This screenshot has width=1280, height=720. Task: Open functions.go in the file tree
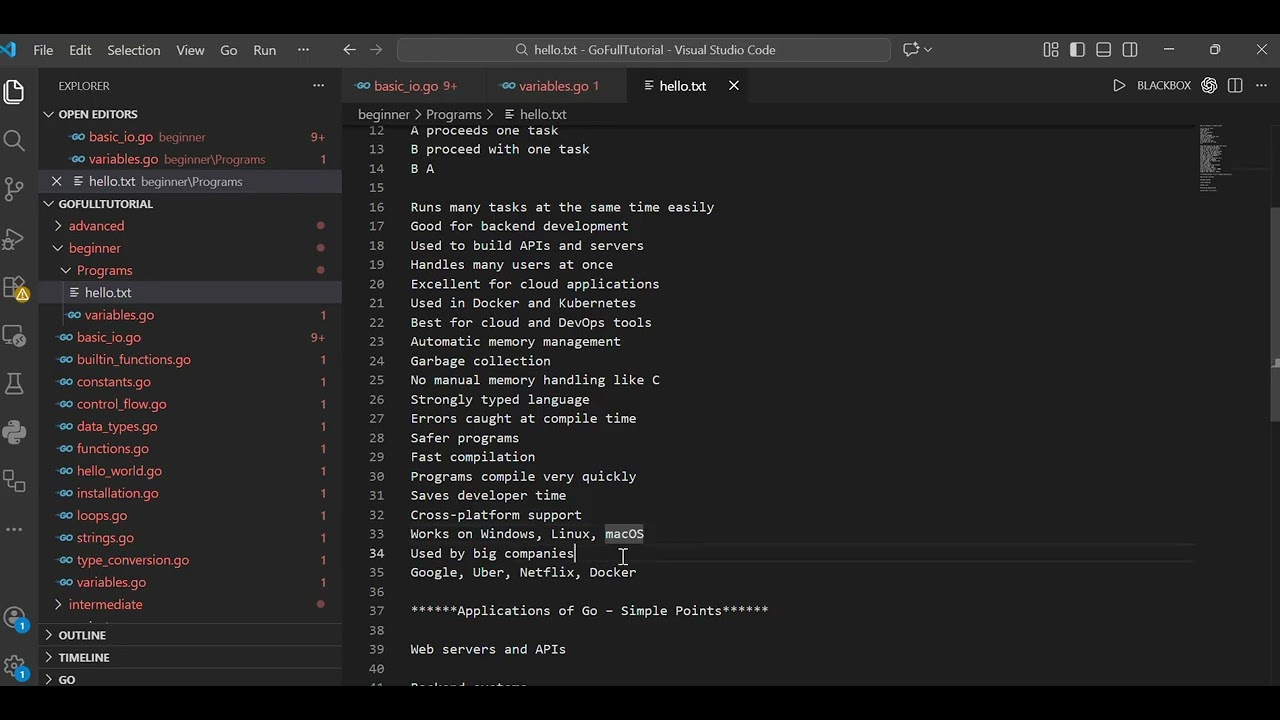(112, 448)
